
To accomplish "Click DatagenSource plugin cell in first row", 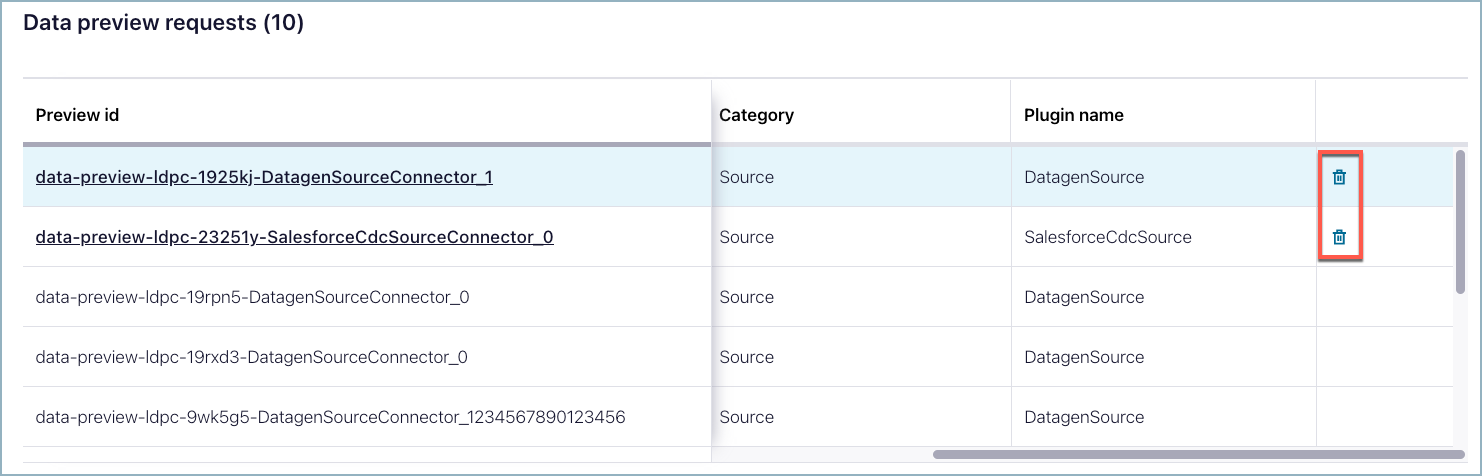I will click(1083, 177).
